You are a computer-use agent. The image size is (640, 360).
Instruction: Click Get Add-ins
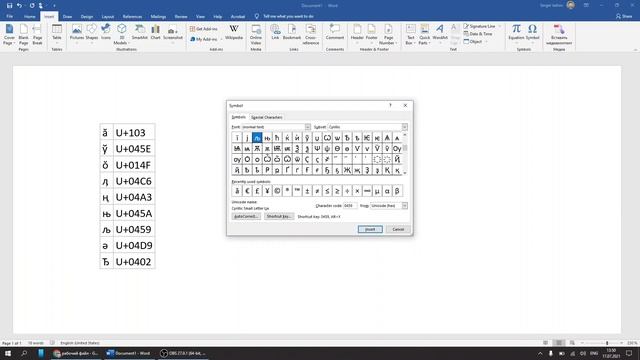pyautogui.click(x=204, y=29)
